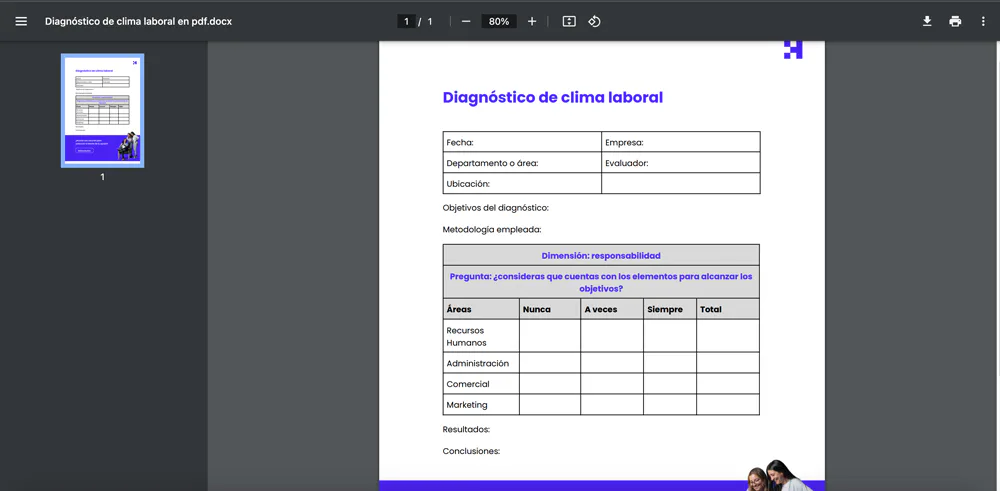Click the fit to page icon

[x=569, y=22]
